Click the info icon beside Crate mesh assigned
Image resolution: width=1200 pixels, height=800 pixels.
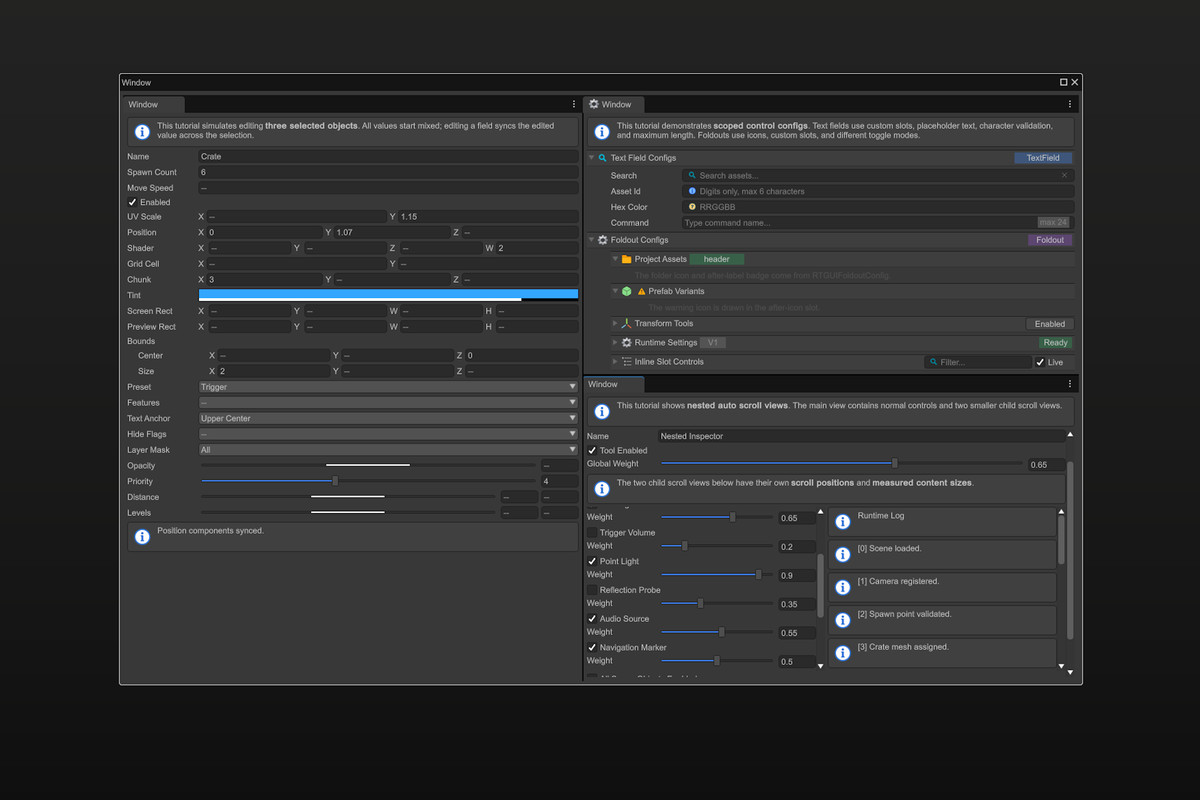tap(843, 653)
